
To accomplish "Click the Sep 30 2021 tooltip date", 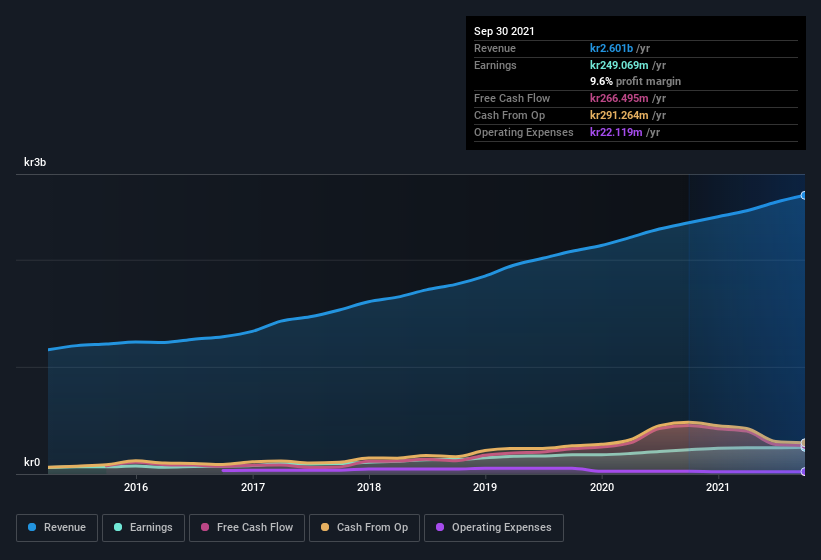I will click(x=504, y=31).
